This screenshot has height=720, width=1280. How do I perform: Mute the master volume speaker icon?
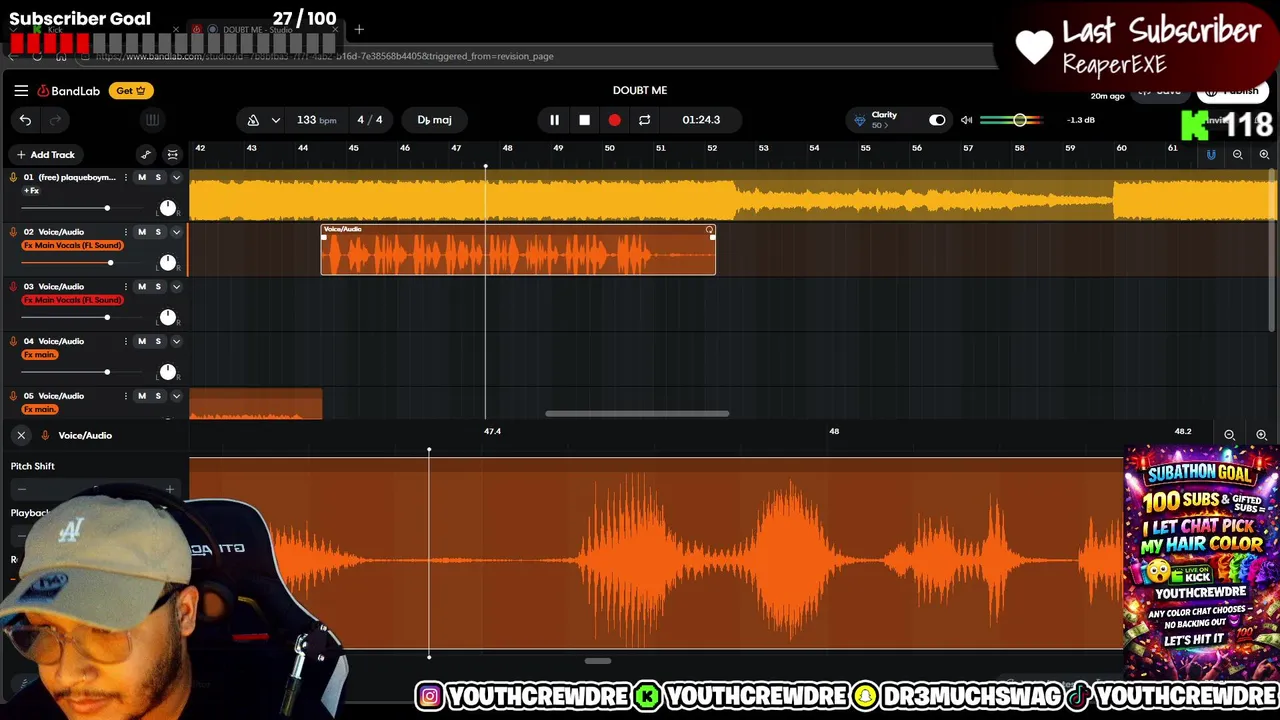click(966, 120)
